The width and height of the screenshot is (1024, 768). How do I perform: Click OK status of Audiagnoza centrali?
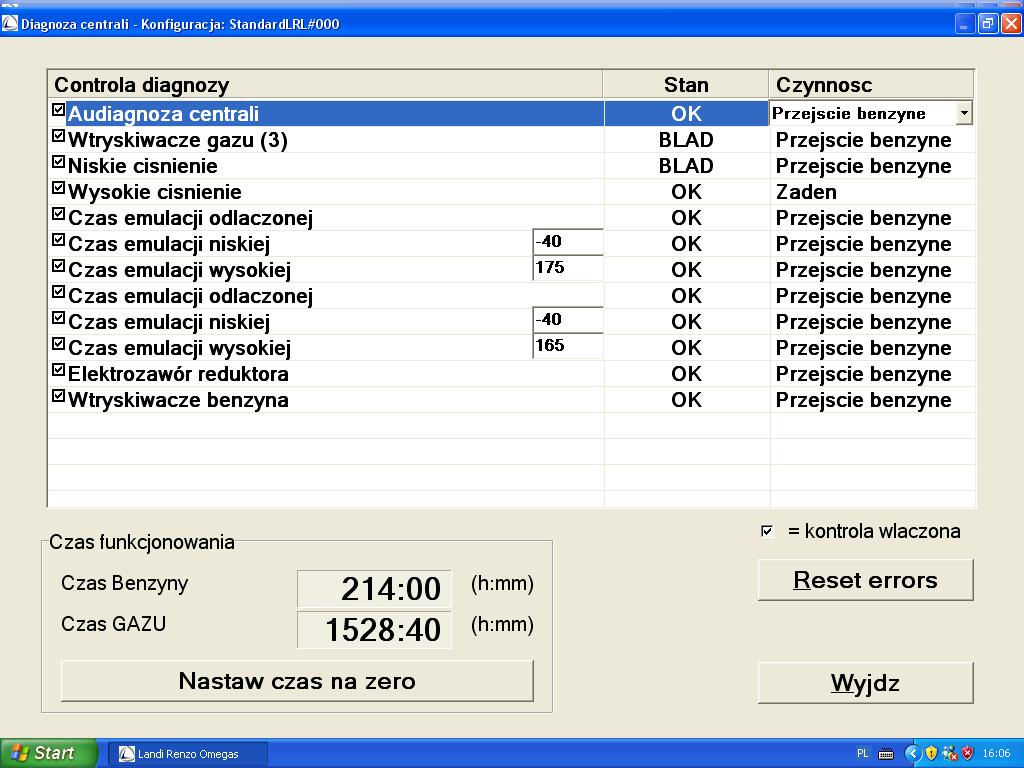click(686, 114)
